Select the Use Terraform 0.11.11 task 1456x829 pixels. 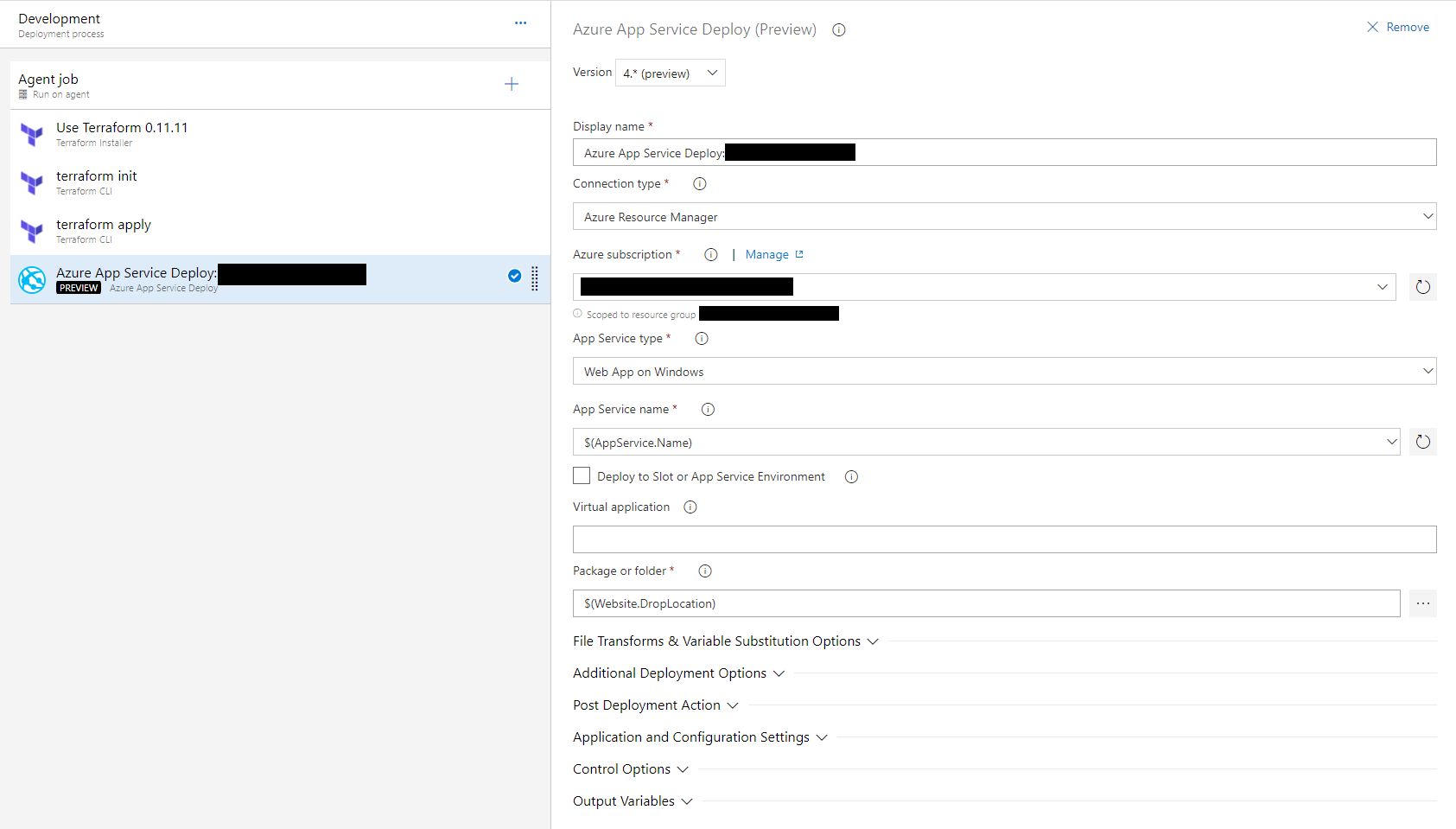280,134
